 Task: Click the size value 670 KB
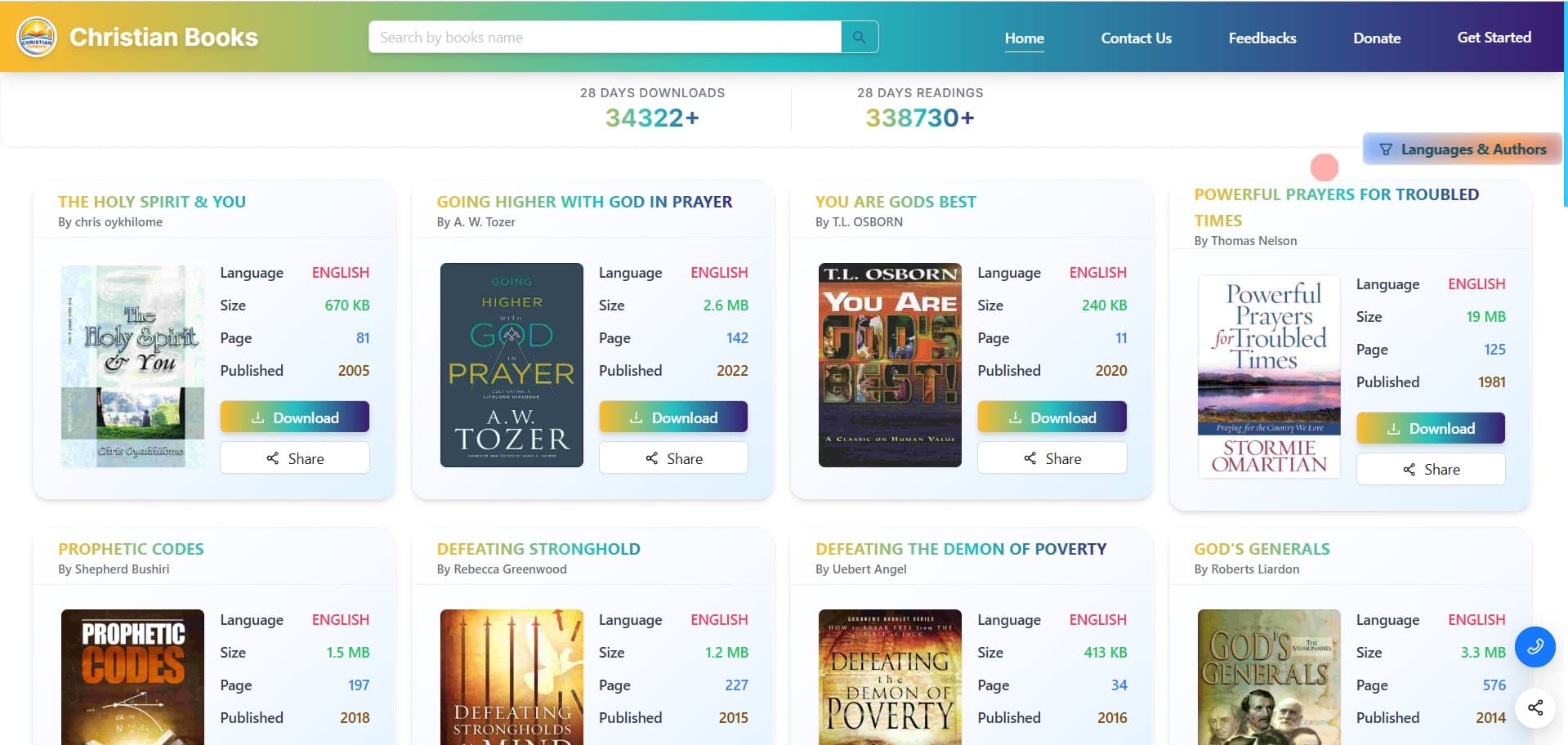point(347,306)
